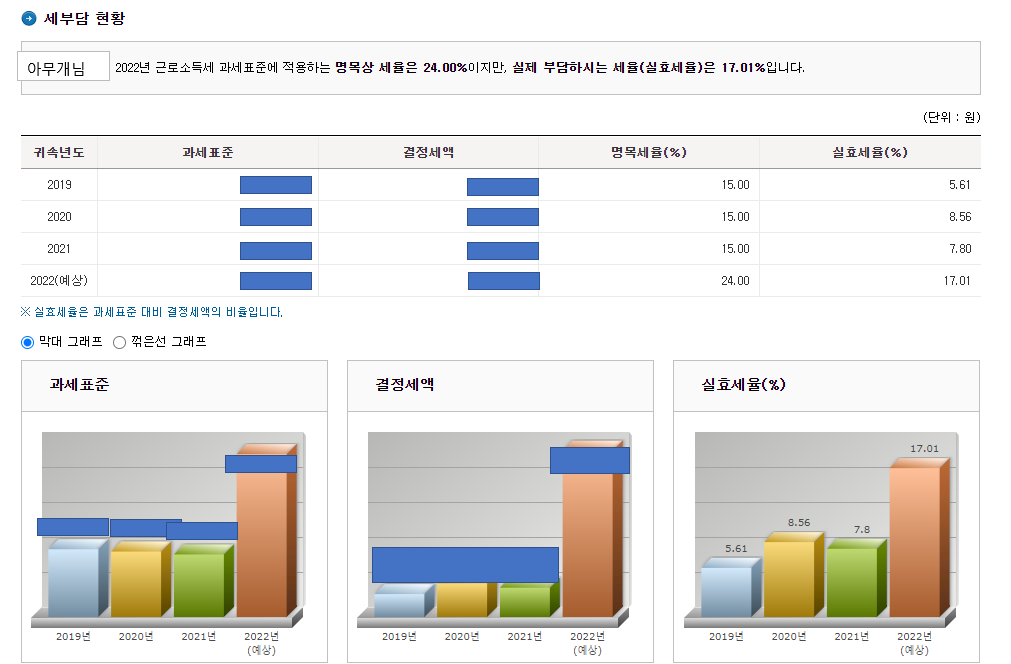Viewport: 1011px width, 664px height.
Task: Click the blue arrow icon beside 세부담 현황
Action: coord(29,19)
